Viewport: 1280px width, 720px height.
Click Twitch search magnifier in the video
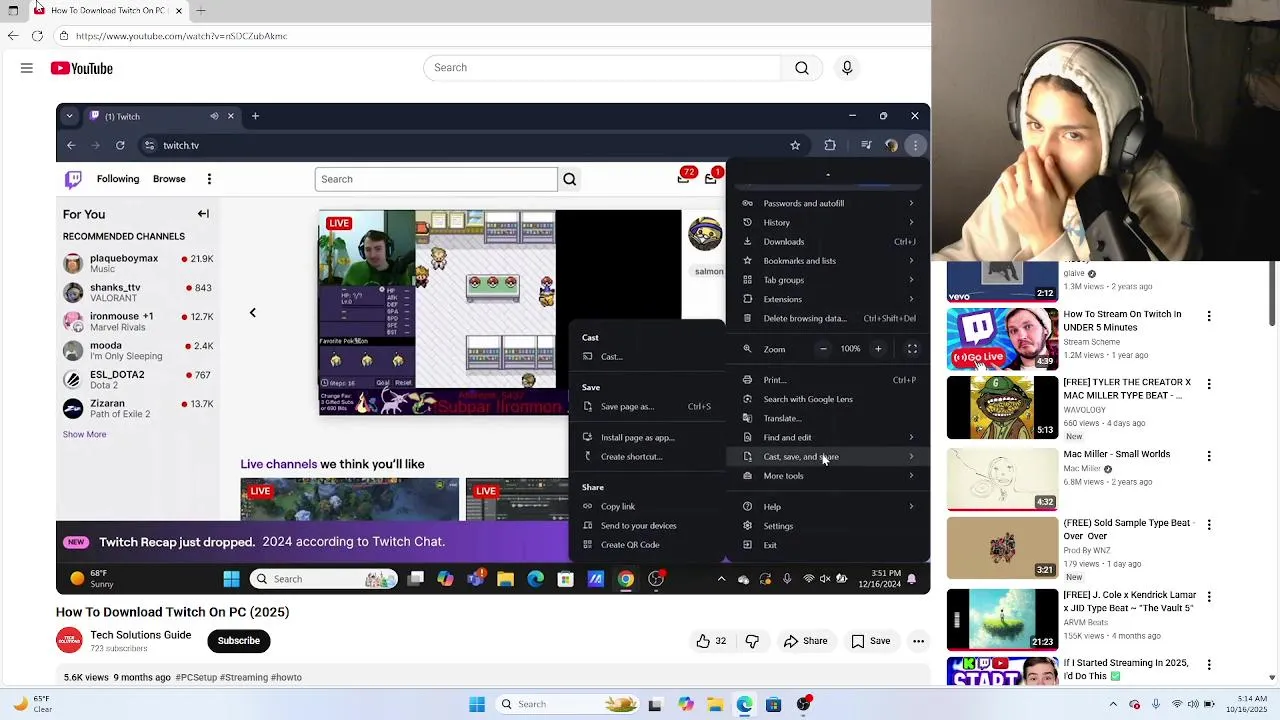570,179
